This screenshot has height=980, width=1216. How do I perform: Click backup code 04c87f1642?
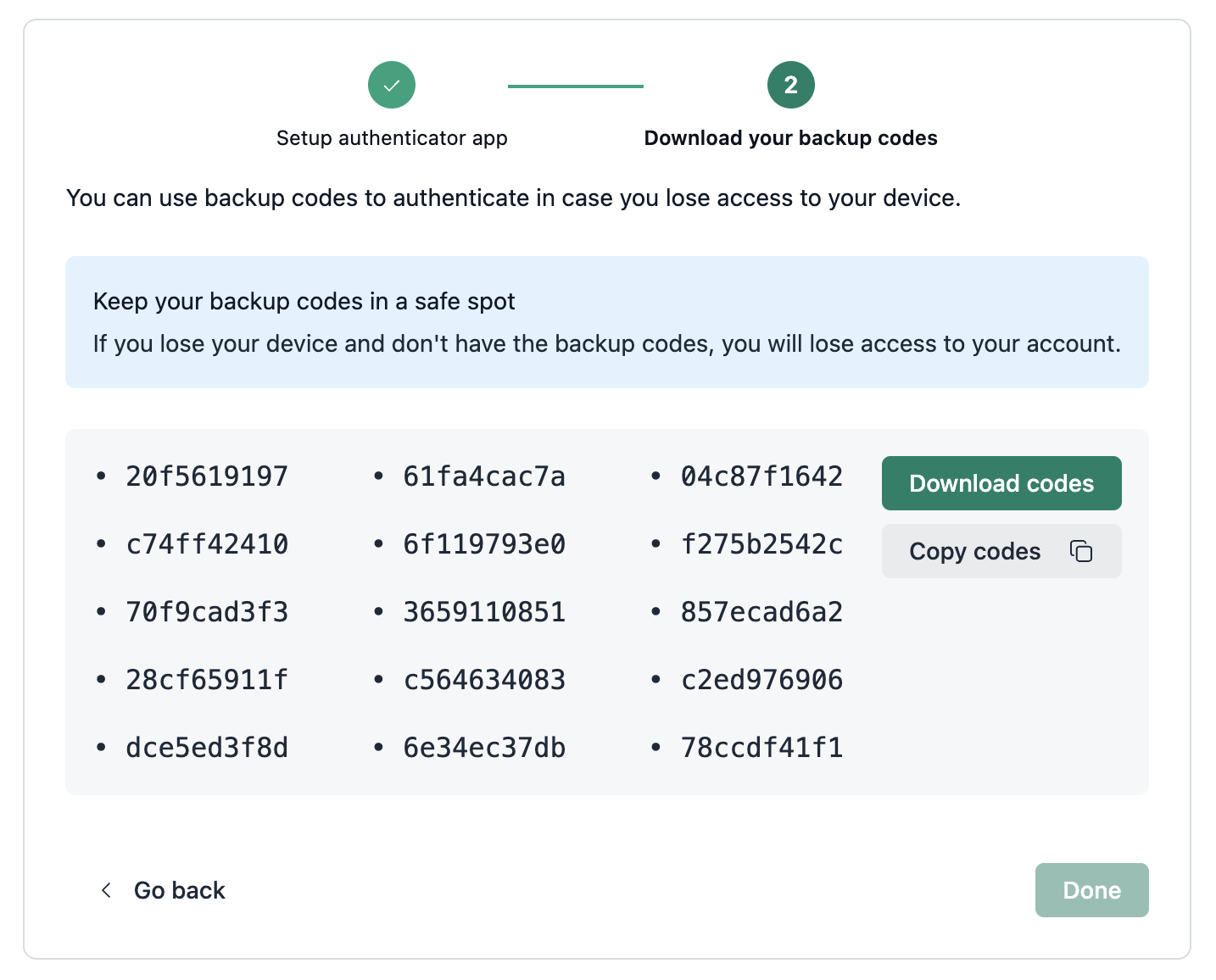761,476
